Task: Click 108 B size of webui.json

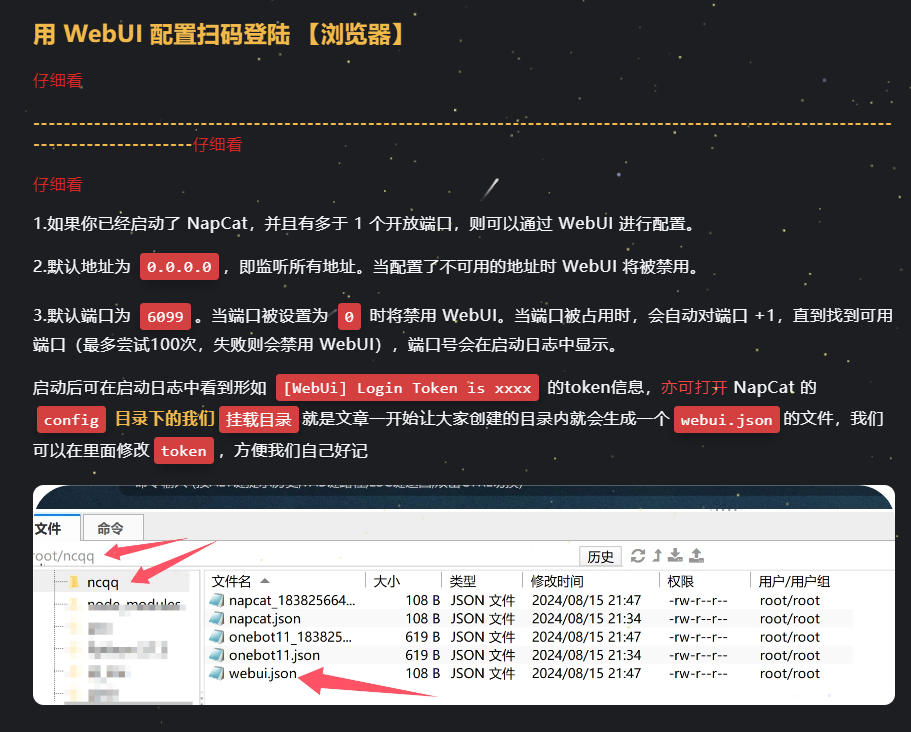Action: 422,673
